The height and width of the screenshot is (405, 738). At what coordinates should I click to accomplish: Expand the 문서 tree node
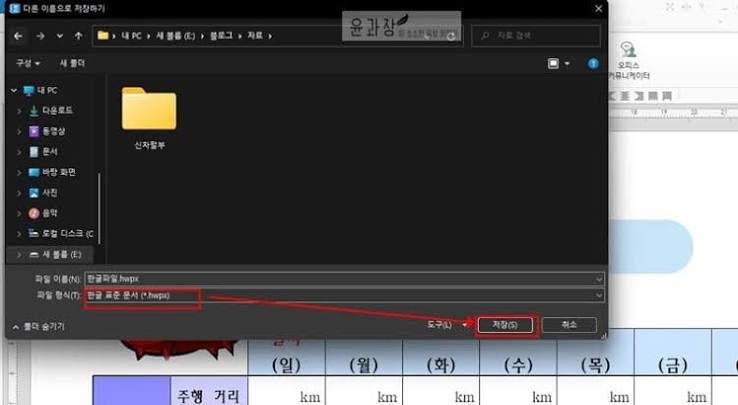(x=19, y=152)
